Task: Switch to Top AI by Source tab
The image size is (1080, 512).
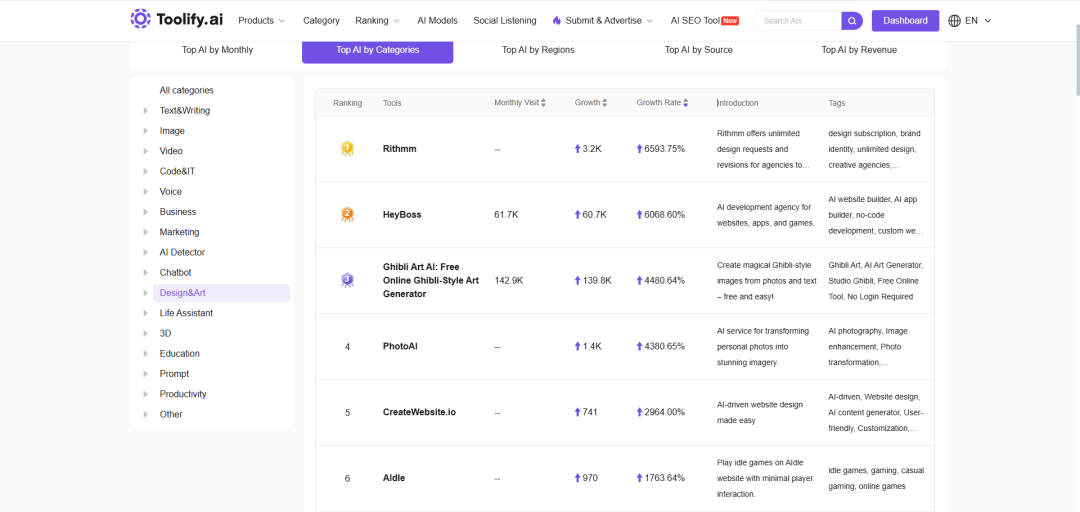Action: 698,50
